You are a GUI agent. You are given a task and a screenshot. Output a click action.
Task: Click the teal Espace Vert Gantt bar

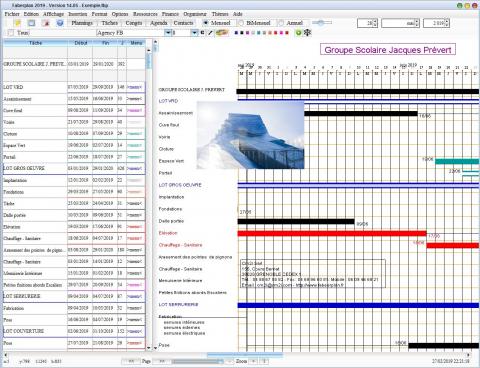[457, 162]
